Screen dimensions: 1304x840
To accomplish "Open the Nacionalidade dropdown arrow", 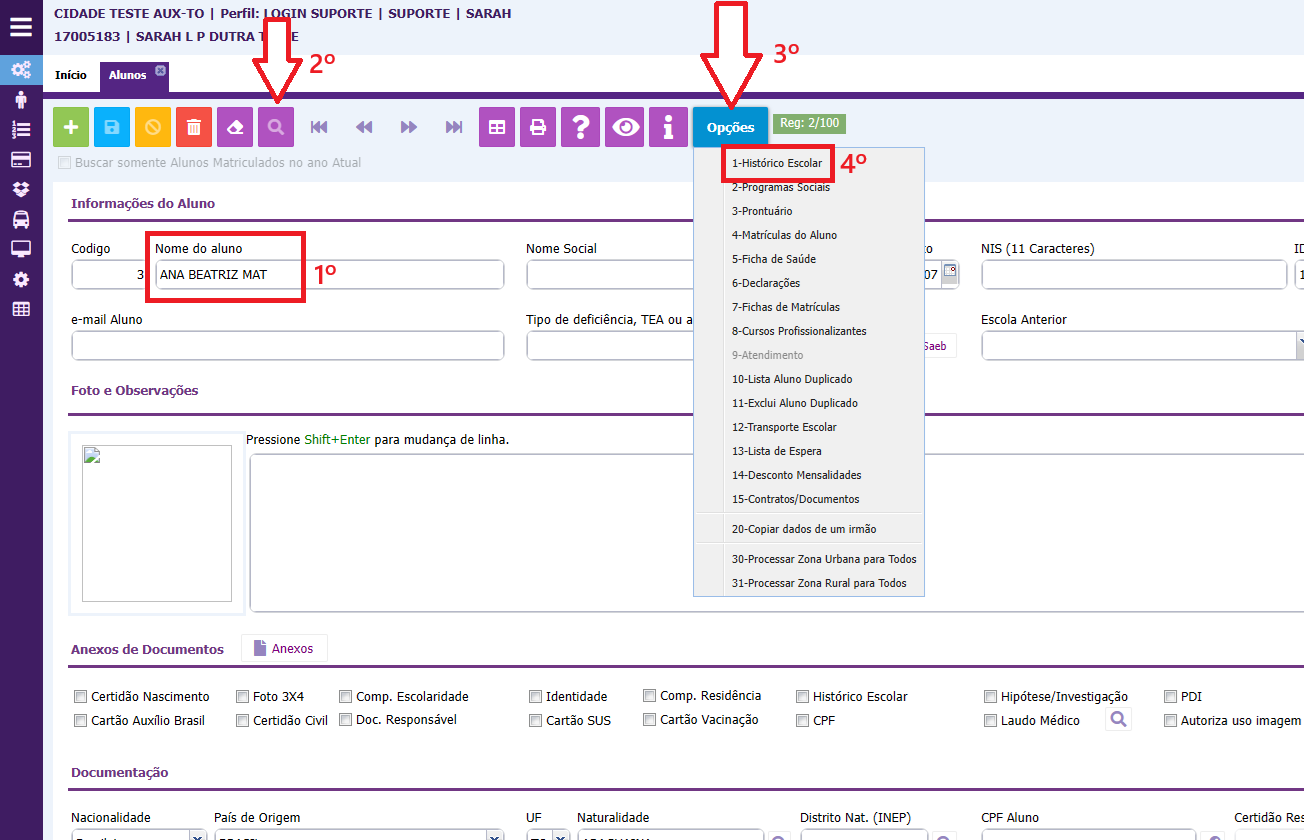I will tap(197, 836).
